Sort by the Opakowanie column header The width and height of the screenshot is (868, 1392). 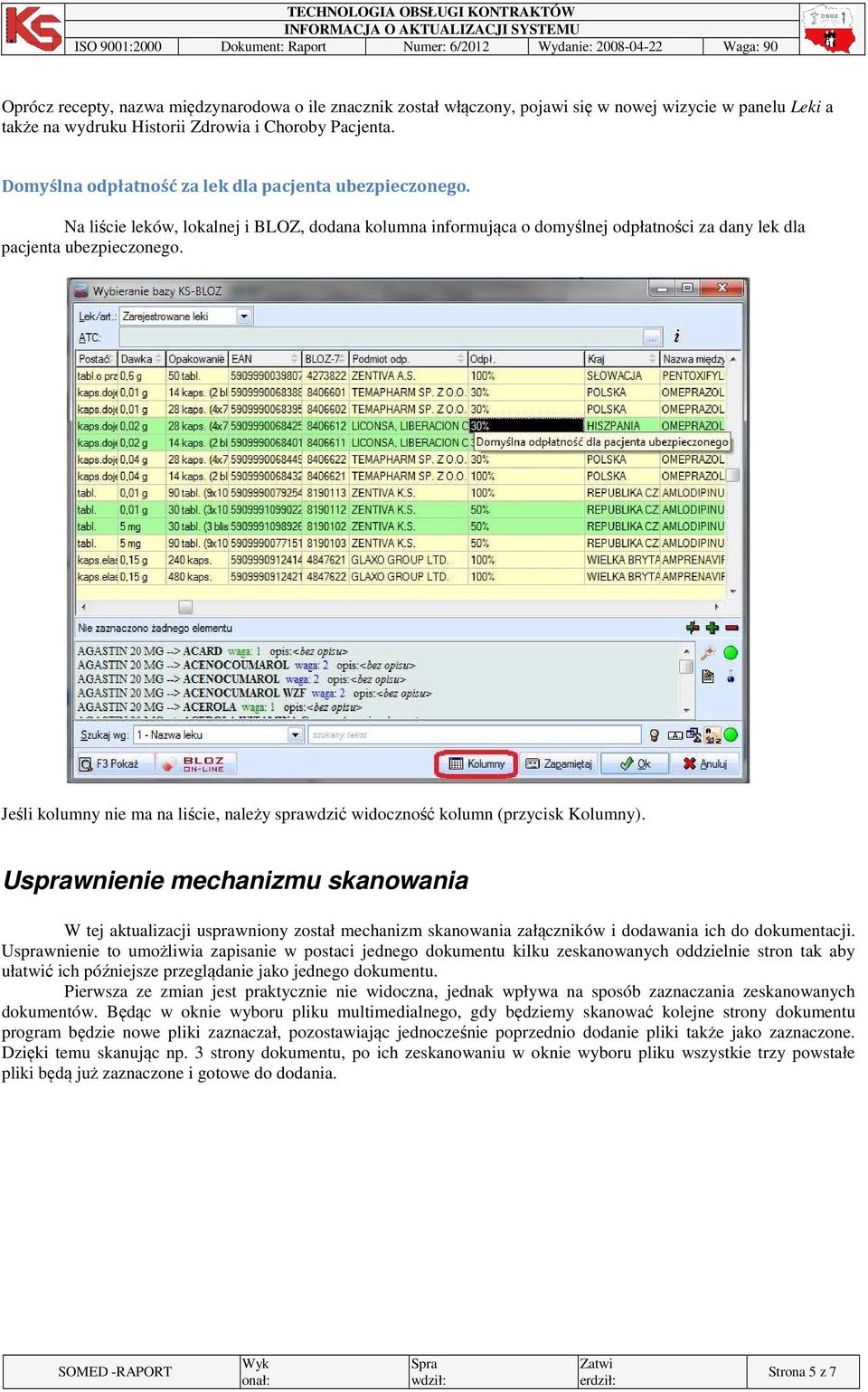(196, 359)
